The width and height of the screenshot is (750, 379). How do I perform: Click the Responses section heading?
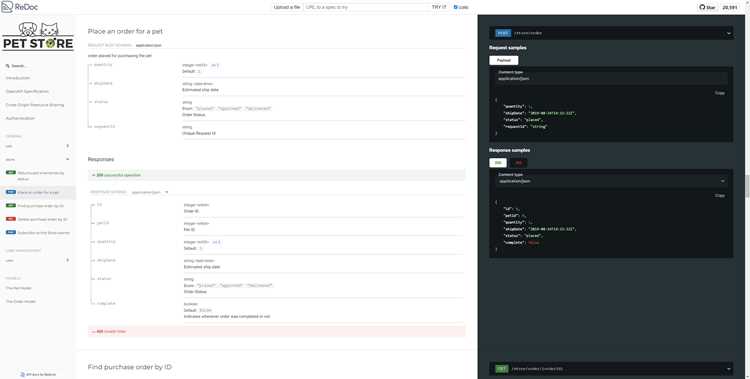click(x=101, y=159)
